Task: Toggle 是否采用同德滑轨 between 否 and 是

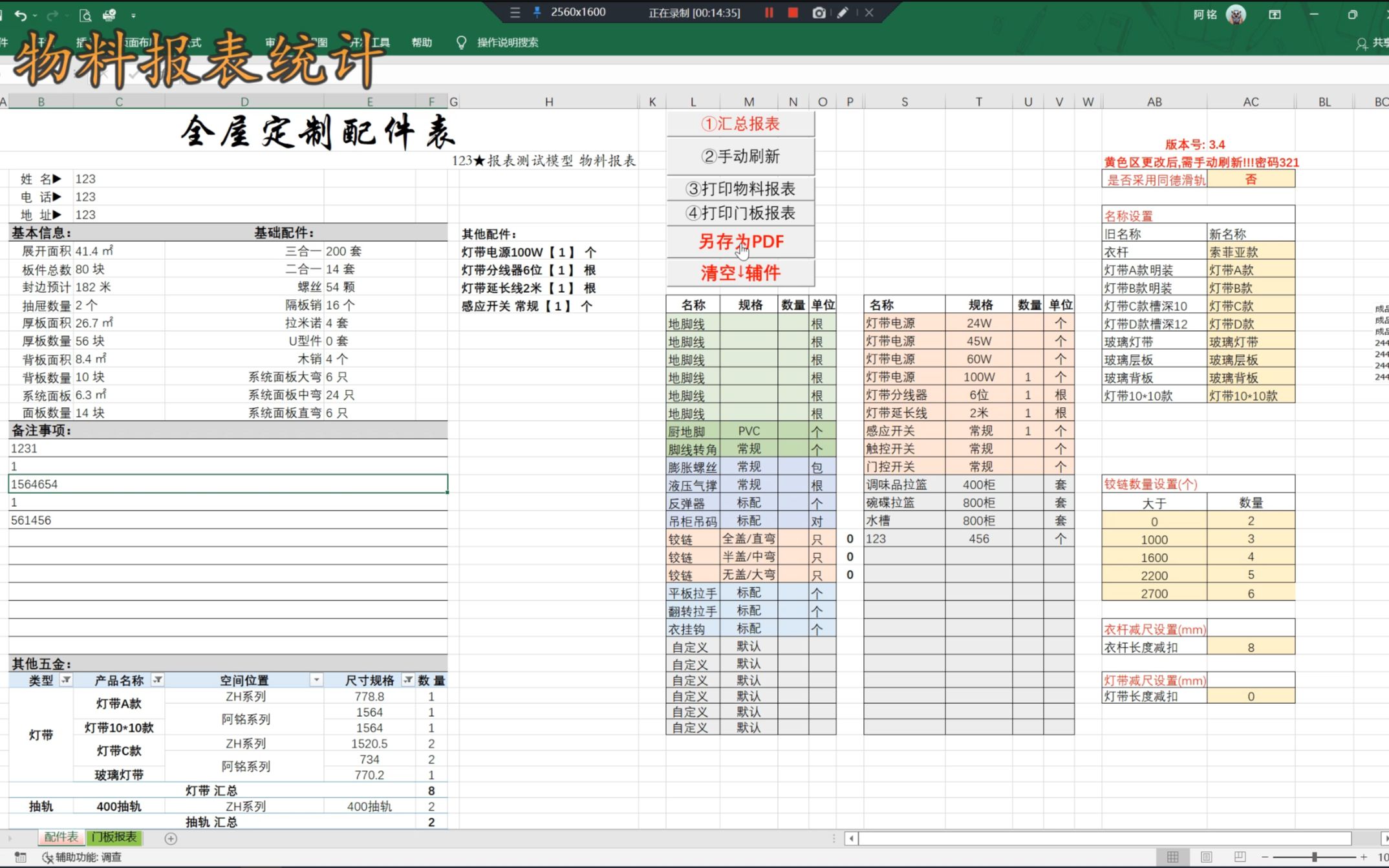Action: tap(1249, 180)
